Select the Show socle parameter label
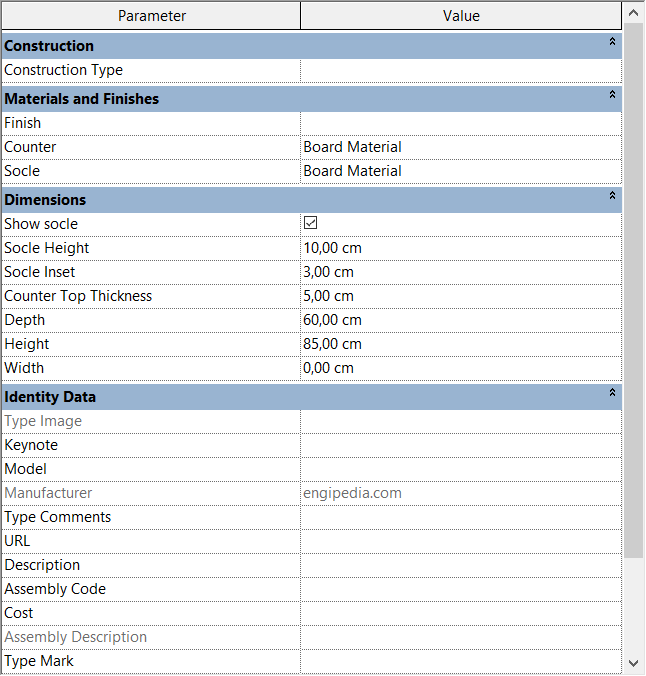The width and height of the screenshot is (646, 676). 41,224
